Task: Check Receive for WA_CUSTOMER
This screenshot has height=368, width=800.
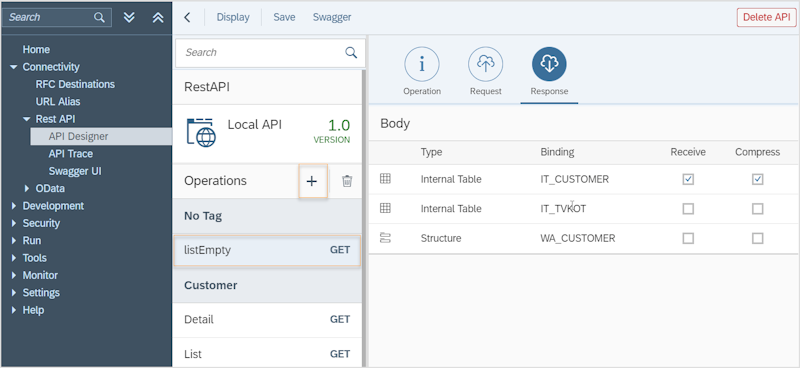Action: tap(688, 238)
